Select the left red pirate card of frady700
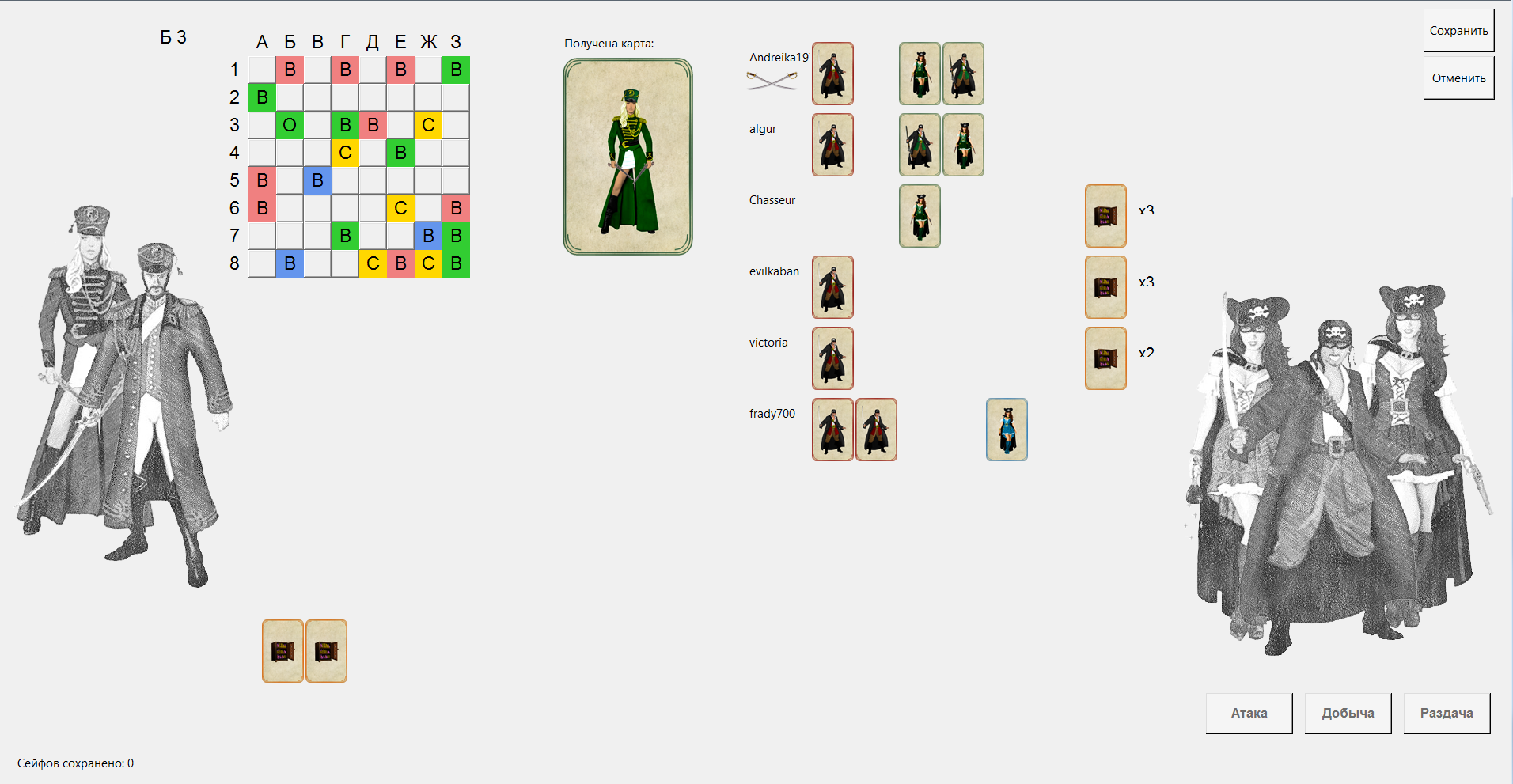1513x784 pixels. point(832,430)
